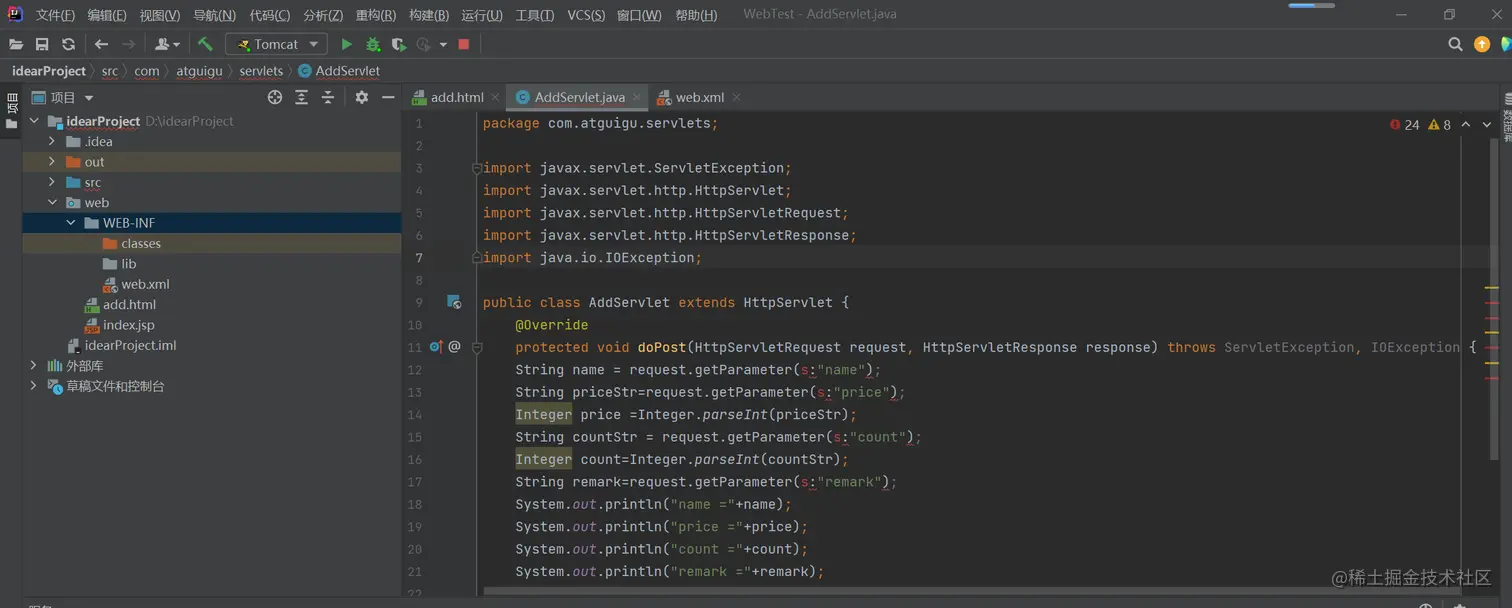This screenshot has height=608, width=1512.
Task: Click the Reload from disk sync icon
Action: coord(68,44)
